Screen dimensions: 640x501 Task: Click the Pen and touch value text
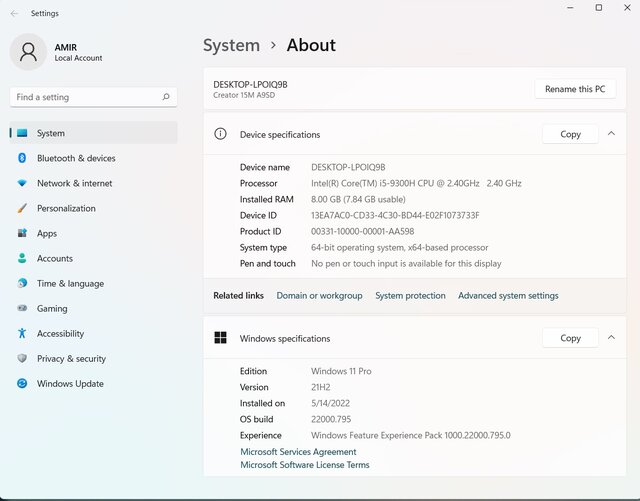(x=406, y=263)
